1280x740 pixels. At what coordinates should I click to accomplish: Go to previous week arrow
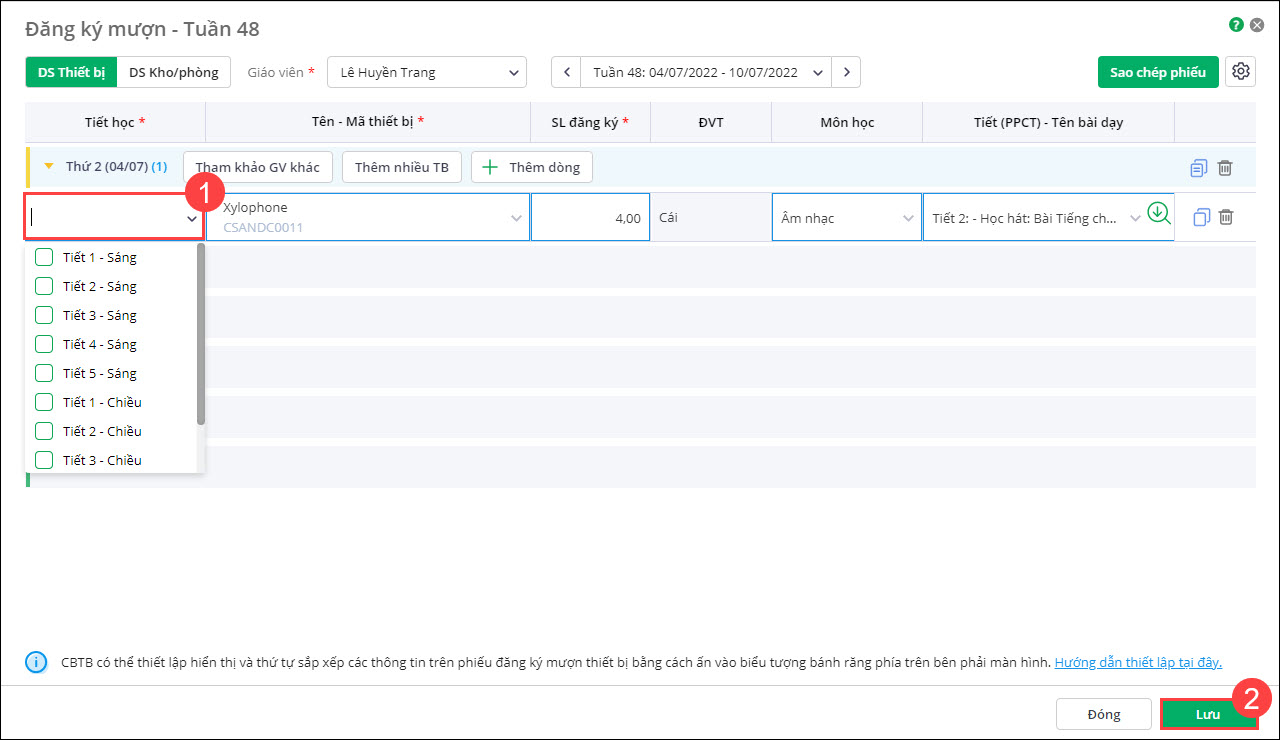click(567, 72)
